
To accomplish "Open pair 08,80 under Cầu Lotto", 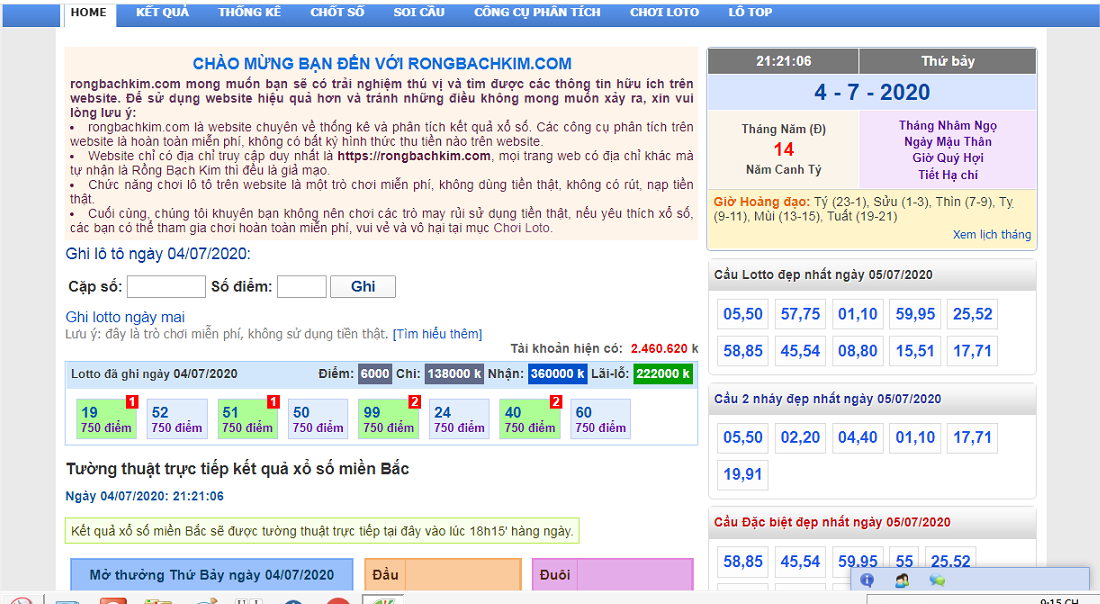I will point(857,351).
